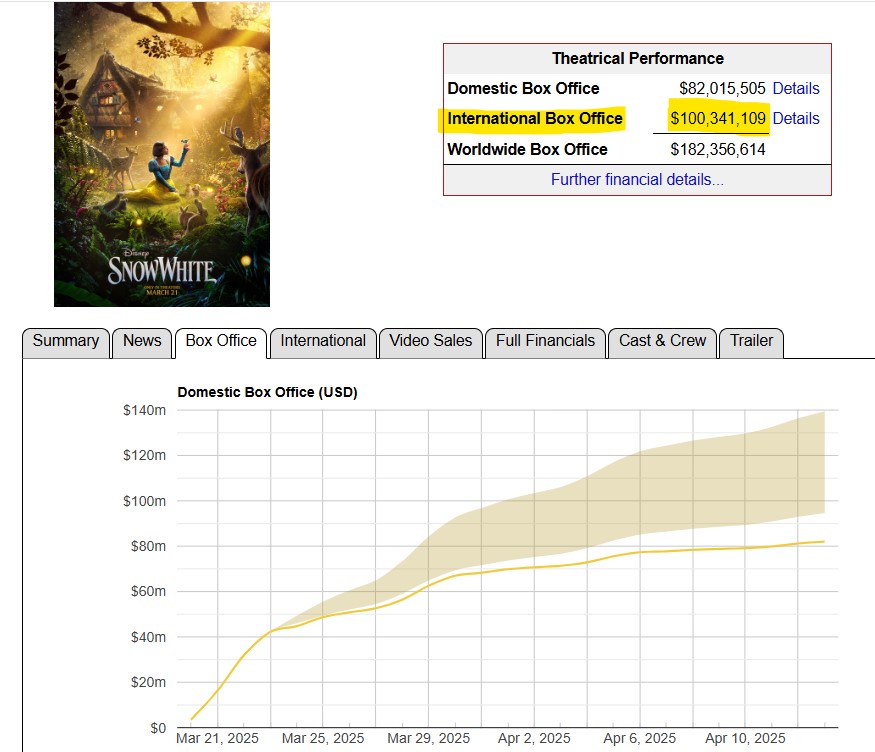Screen dimensions: 875x752
Task: Open the International tab
Action: 323,343
